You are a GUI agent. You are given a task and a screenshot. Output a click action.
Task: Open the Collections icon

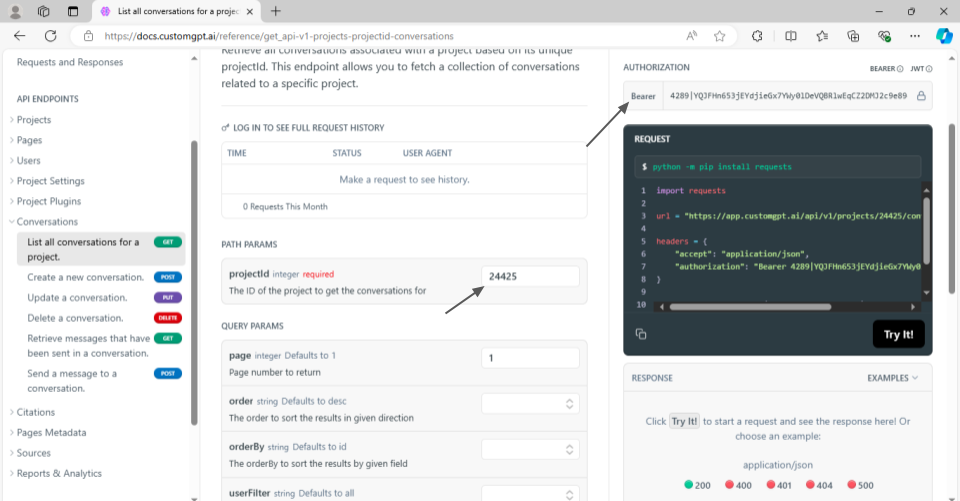(853, 36)
